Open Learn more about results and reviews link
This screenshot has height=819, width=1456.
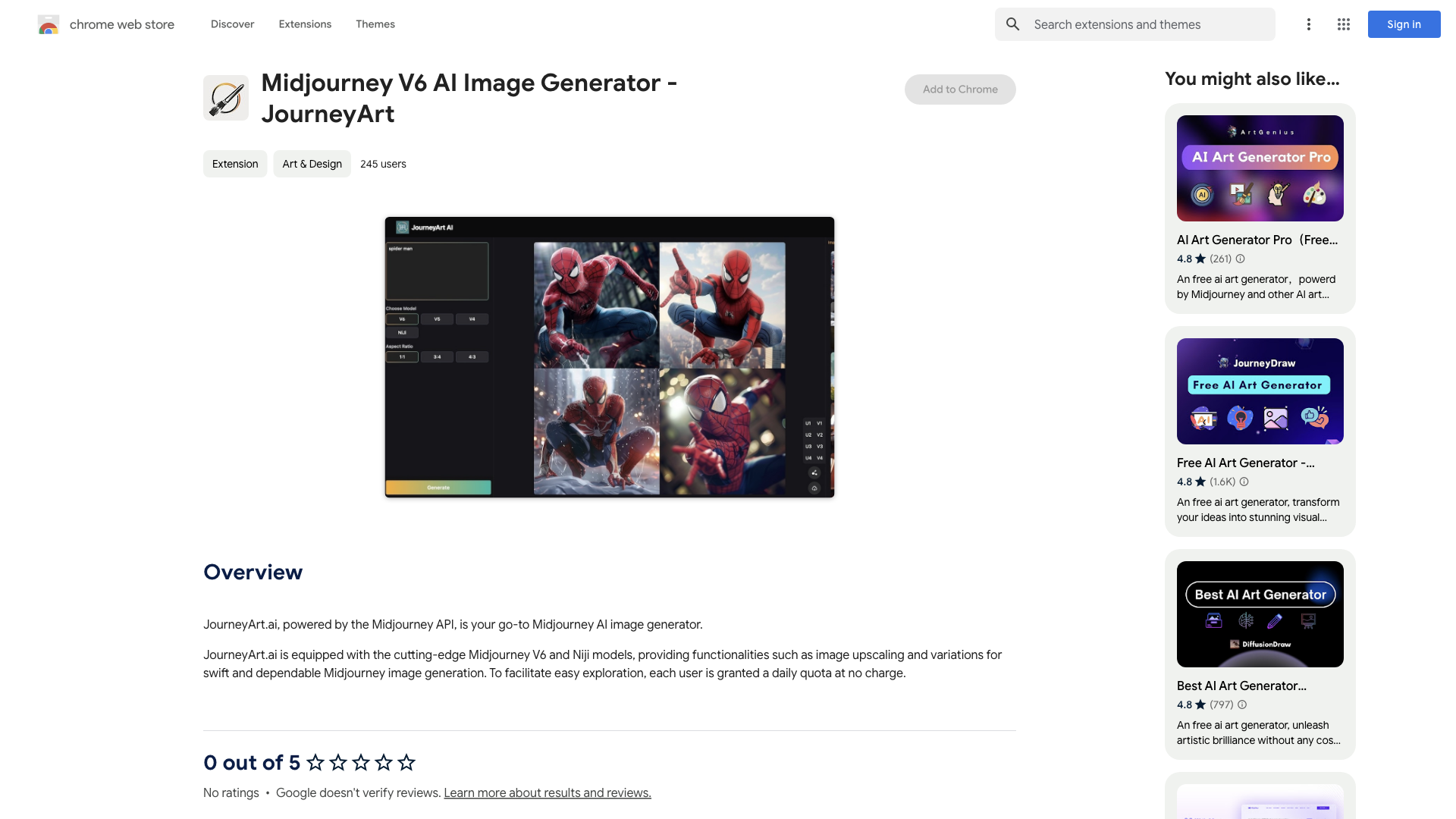(548, 792)
